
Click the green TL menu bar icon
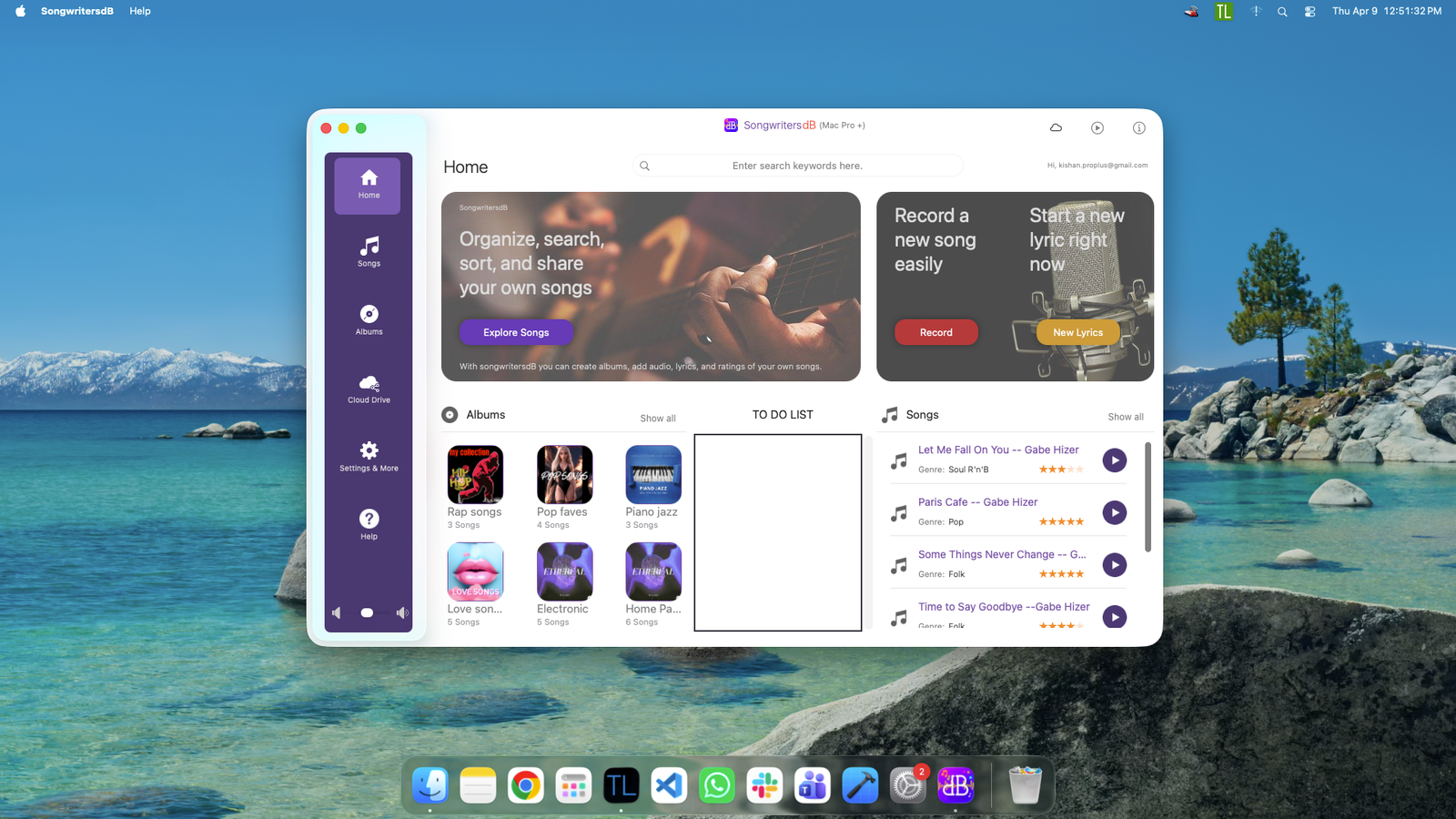1224,11
